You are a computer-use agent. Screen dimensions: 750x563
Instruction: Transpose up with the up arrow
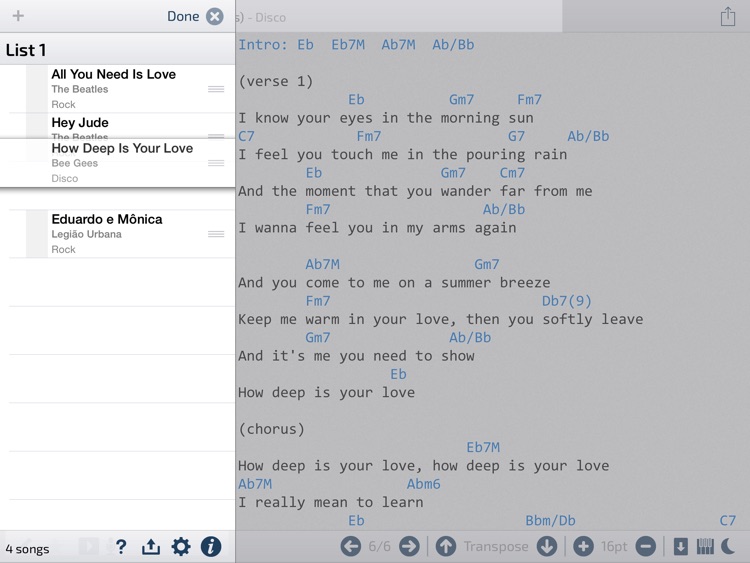click(446, 546)
